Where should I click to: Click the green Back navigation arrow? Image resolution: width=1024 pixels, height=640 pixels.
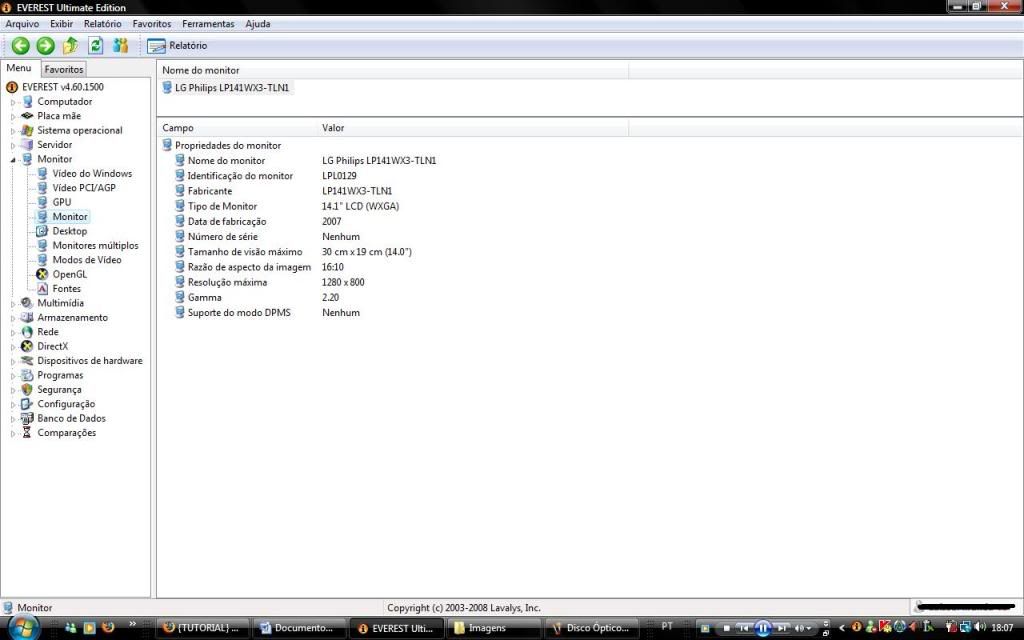(x=20, y=45)
